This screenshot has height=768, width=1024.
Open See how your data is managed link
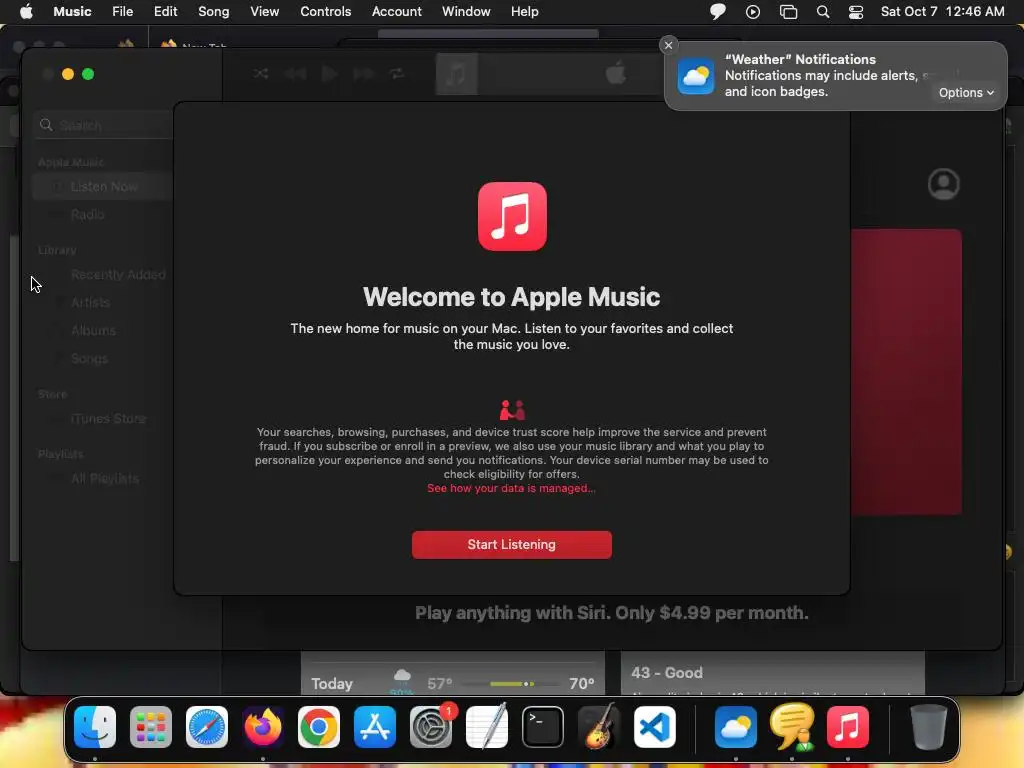(x=511, y=488)
